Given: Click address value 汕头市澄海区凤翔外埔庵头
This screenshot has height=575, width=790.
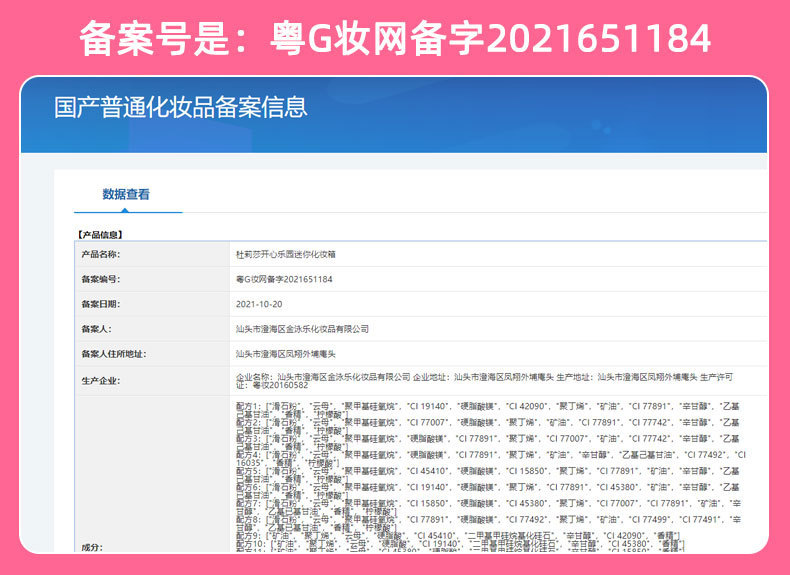Looking at the screenshot, I should (x=286, y=354).
